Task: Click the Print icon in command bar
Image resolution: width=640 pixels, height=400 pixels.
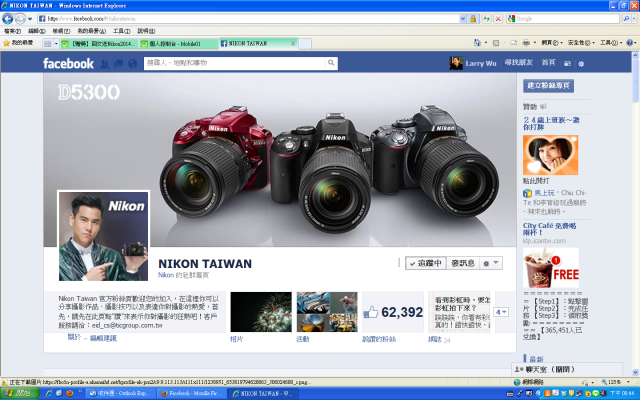Action: coord(526,42)
